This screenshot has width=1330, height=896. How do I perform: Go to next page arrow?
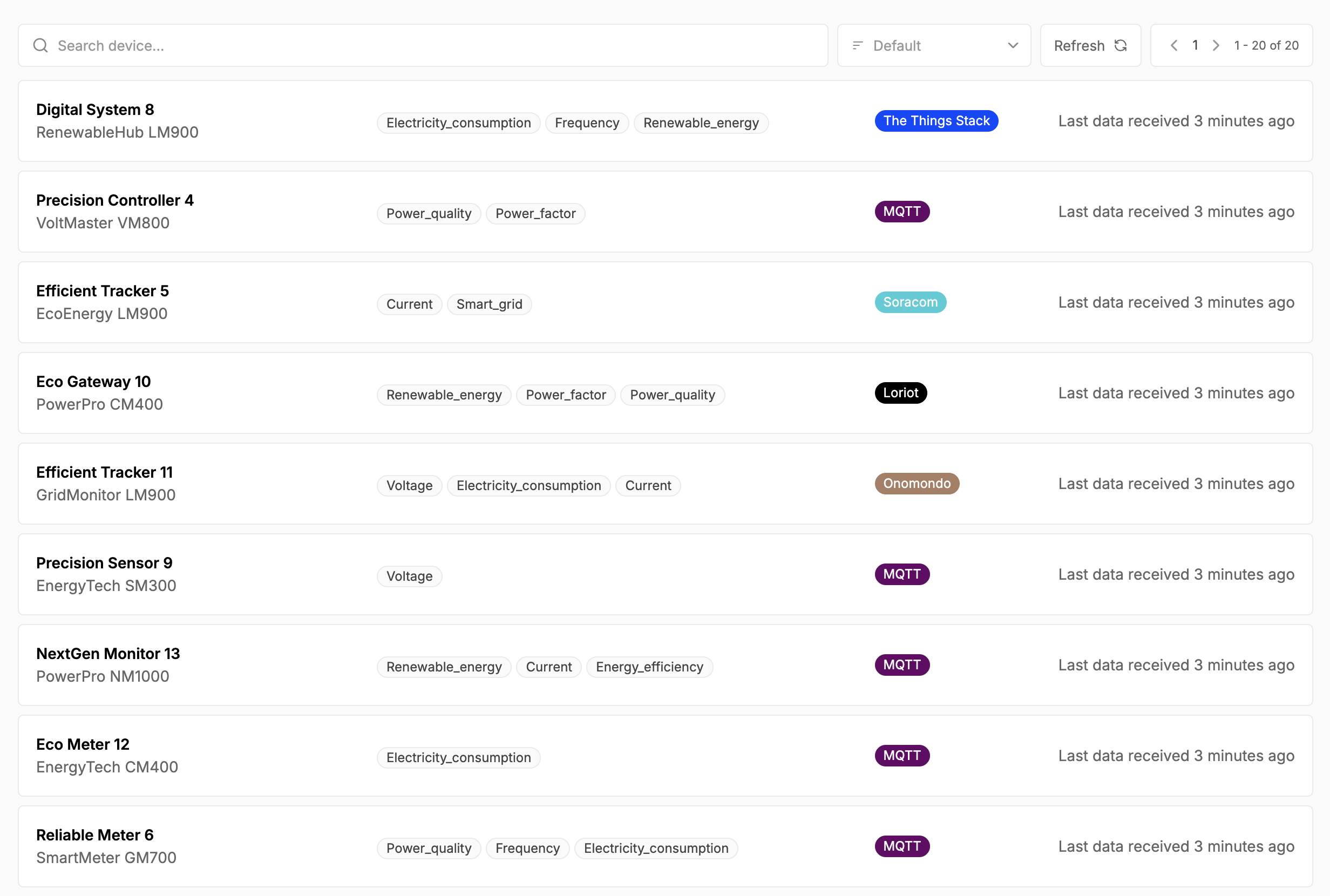click(1216, 45)
